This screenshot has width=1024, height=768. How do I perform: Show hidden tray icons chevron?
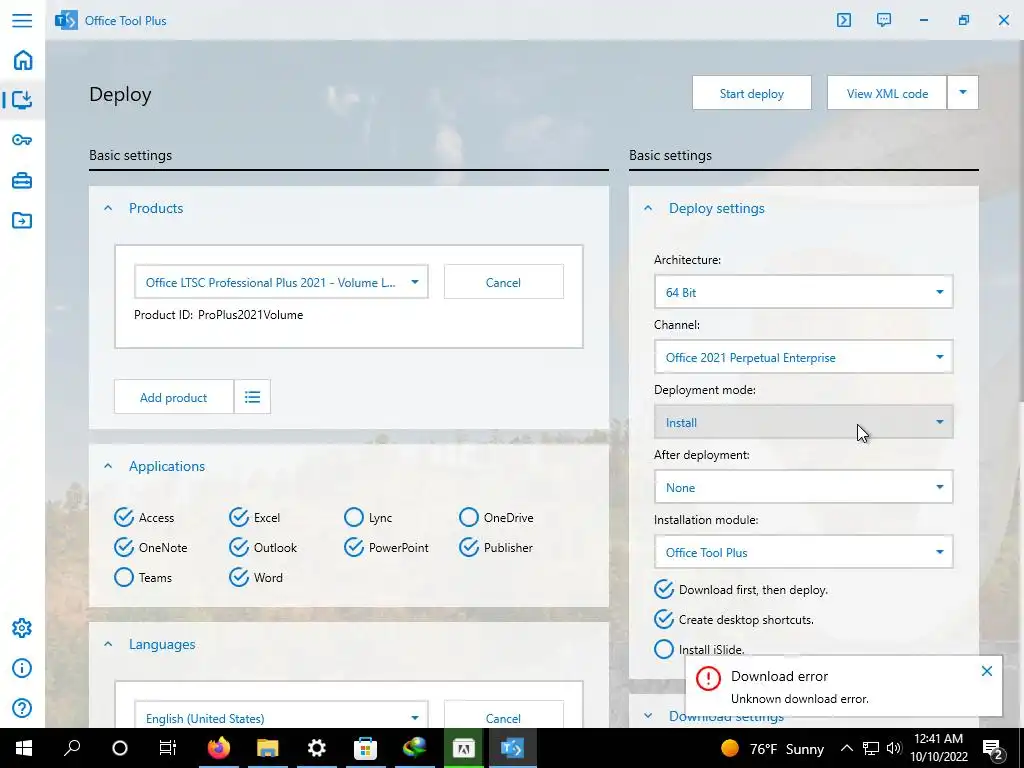click(846, 748)
